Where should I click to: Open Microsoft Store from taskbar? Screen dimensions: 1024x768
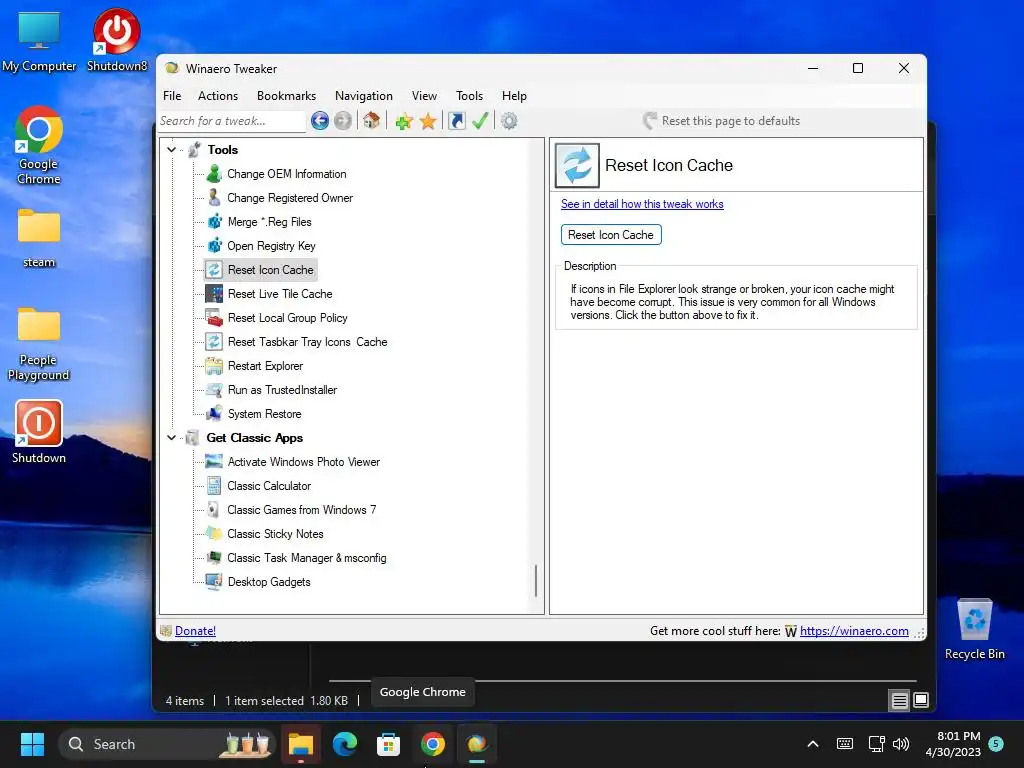pos(389,744)
